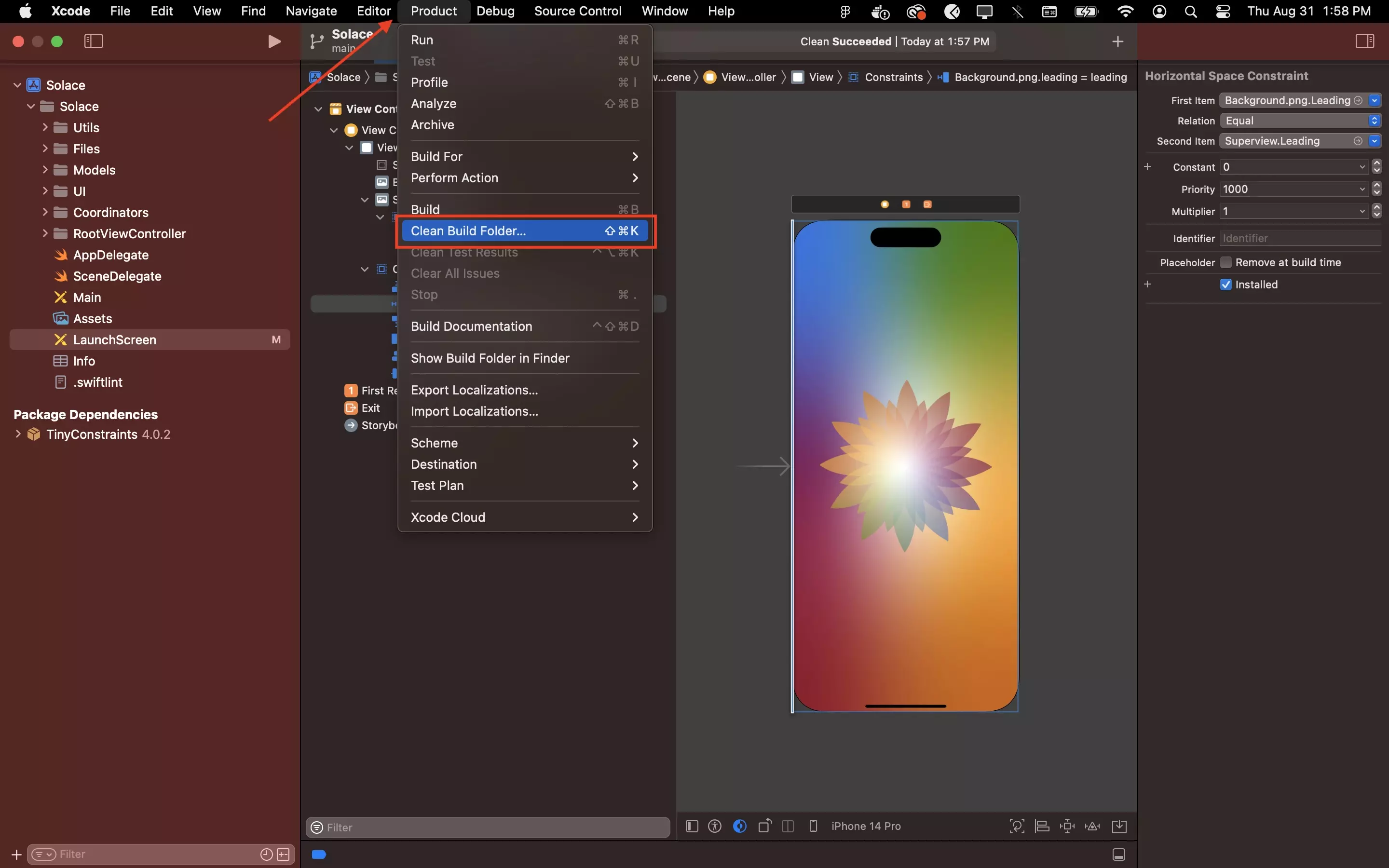Open accessibility options icon in canvas bar

coord(715,826)
